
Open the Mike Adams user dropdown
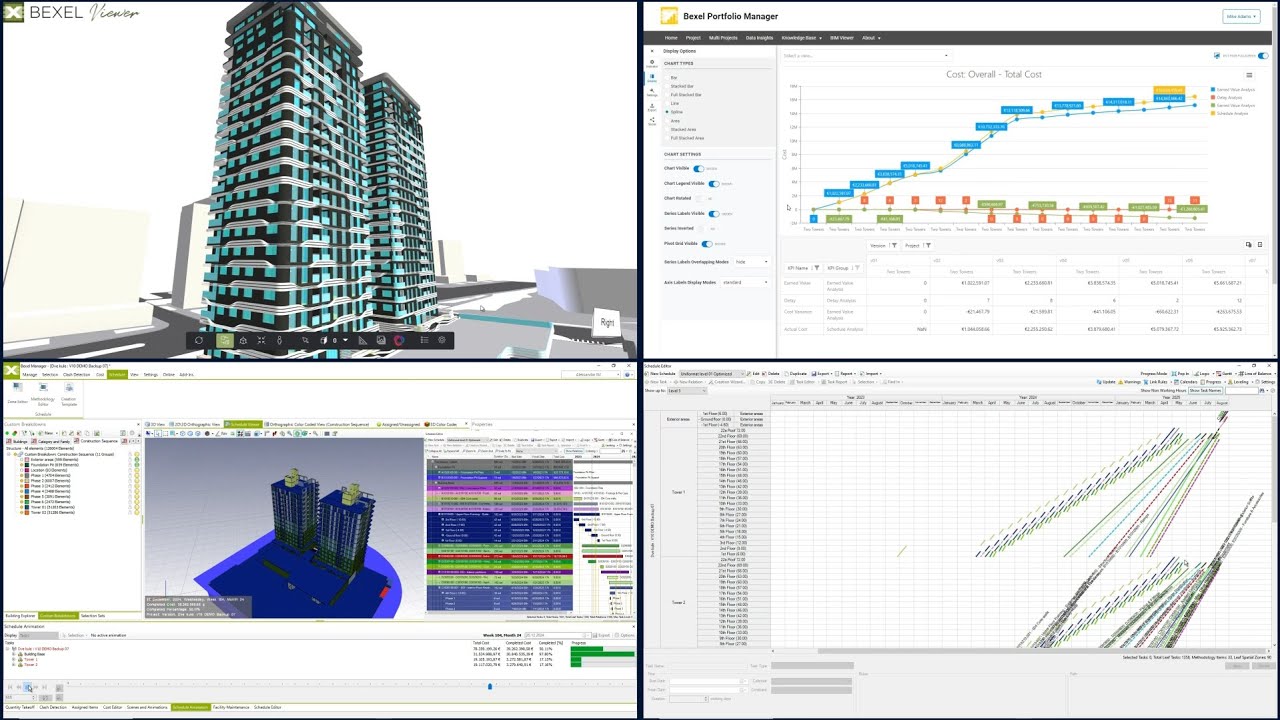[x=1241, y=16]
